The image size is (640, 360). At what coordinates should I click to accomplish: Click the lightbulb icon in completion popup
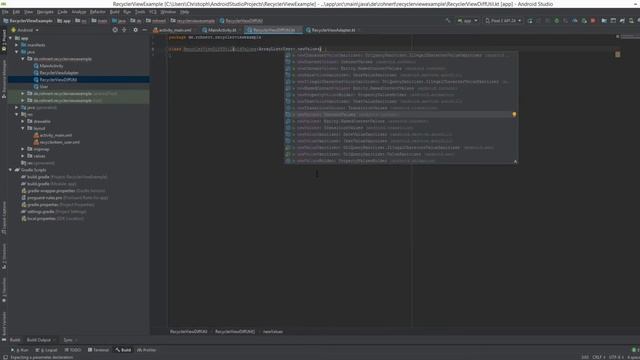click(514, 115)
